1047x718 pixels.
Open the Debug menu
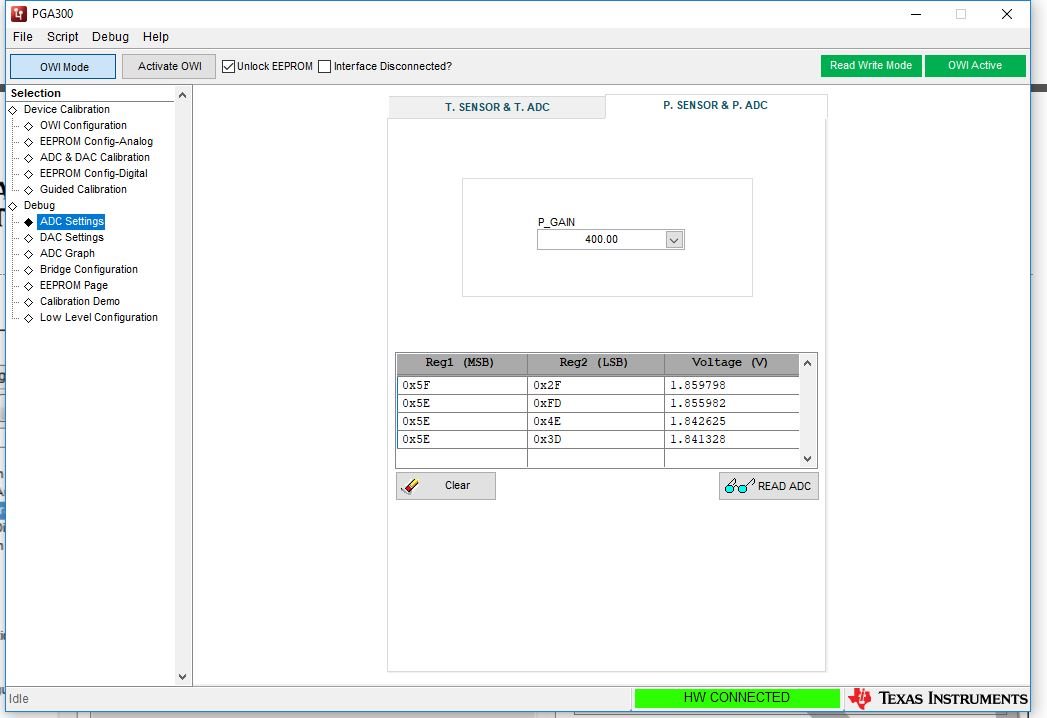point(110,37)
